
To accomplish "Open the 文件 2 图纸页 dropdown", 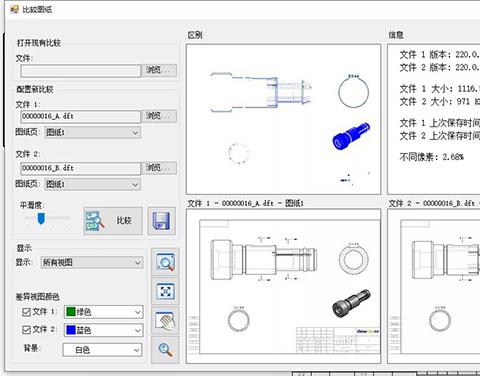I will [93, 184].
